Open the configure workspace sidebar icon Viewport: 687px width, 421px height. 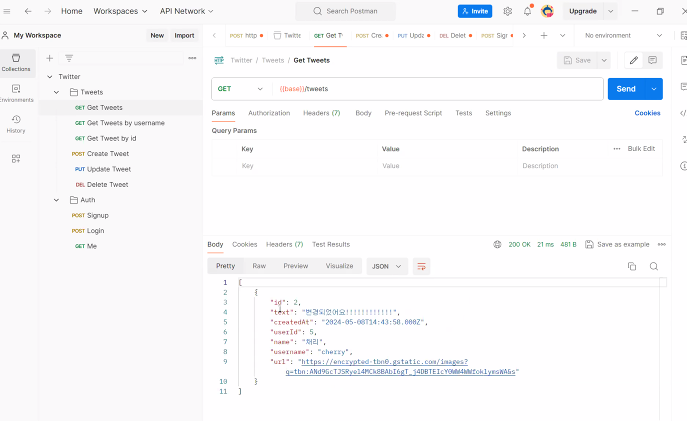(16, 159)
